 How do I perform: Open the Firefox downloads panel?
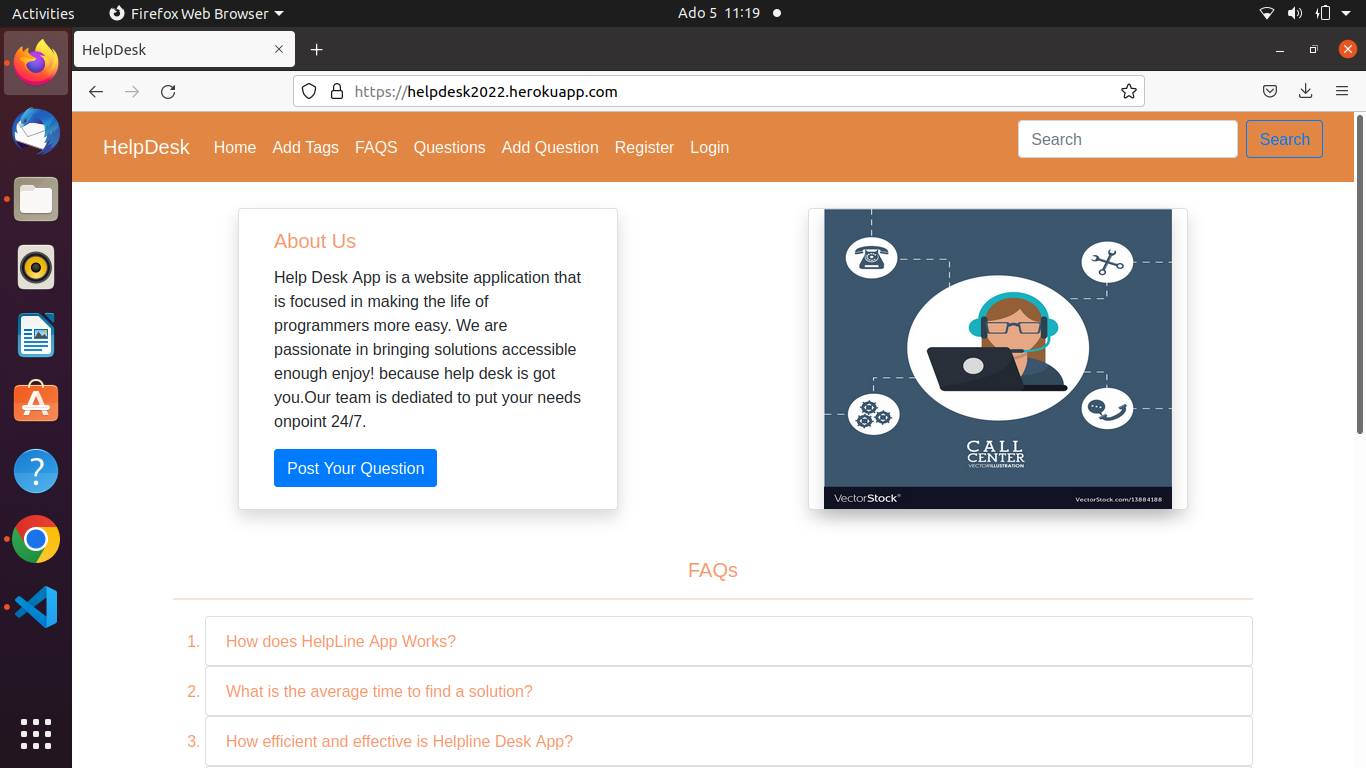click(x=1305, y=92)
